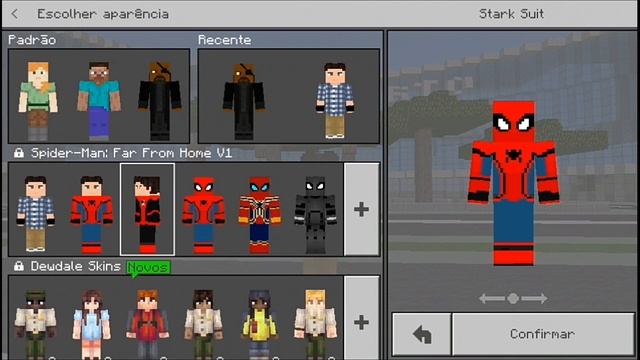Image resolution: width=640 pixels, height=360 pixels.
Task: Select the Iron Spider skin
Action: click(260, 215)
